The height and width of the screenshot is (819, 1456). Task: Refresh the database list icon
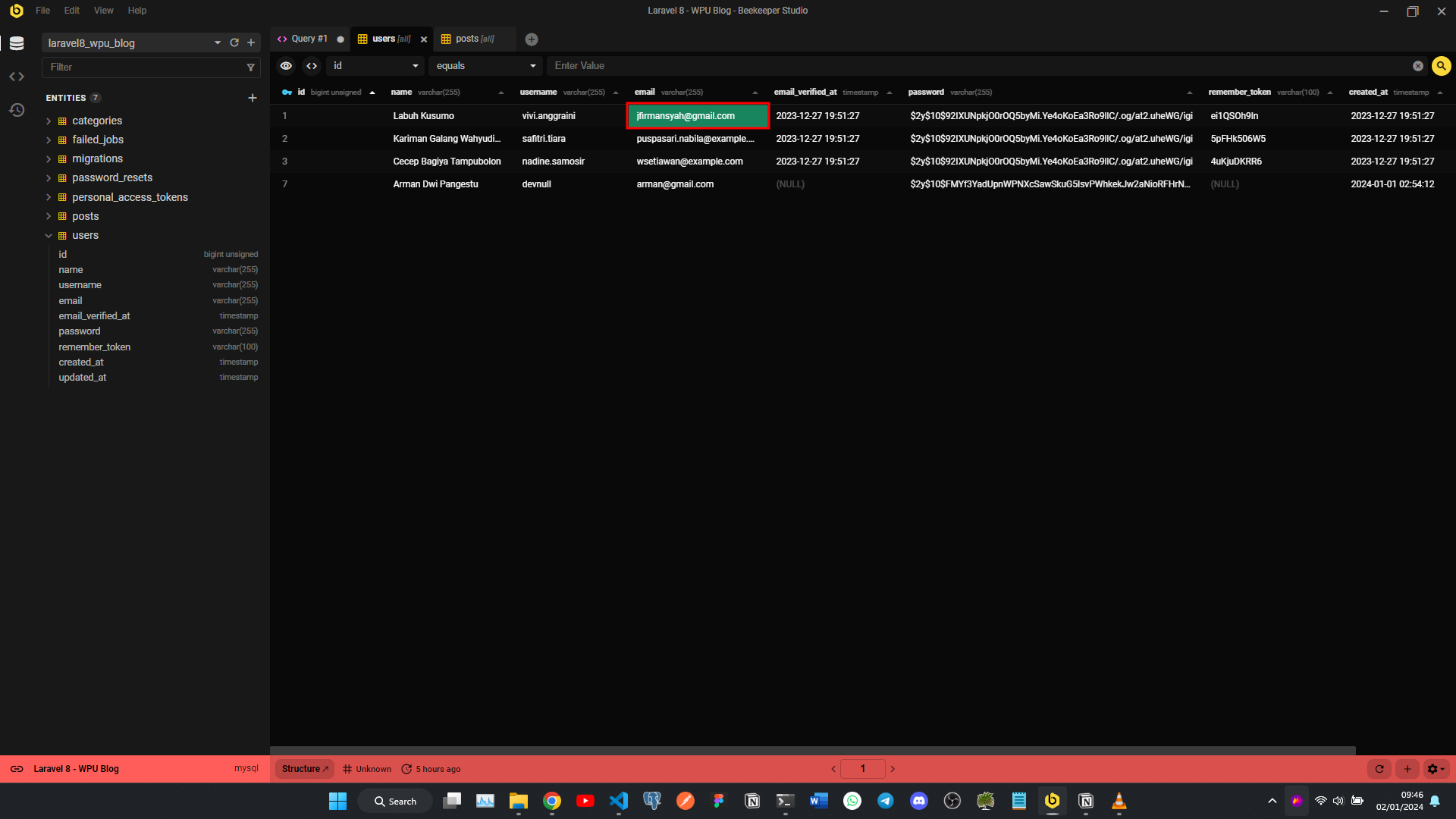(234, 43)
